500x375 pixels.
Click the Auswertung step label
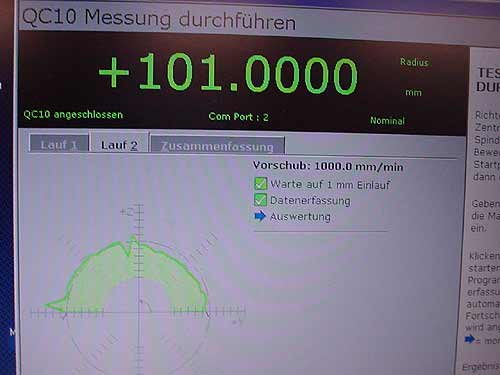coord(300,217)
